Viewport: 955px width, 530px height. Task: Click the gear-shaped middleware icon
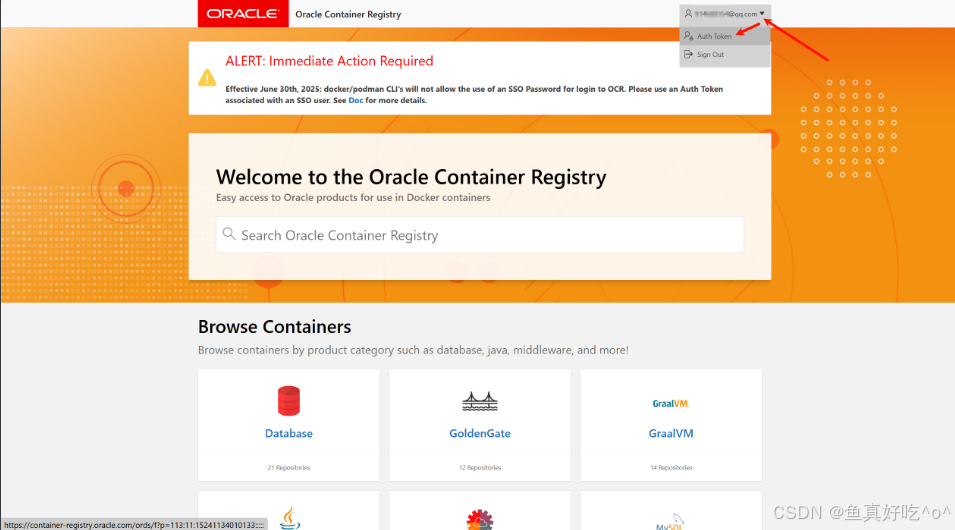click(x=479, y=520)
